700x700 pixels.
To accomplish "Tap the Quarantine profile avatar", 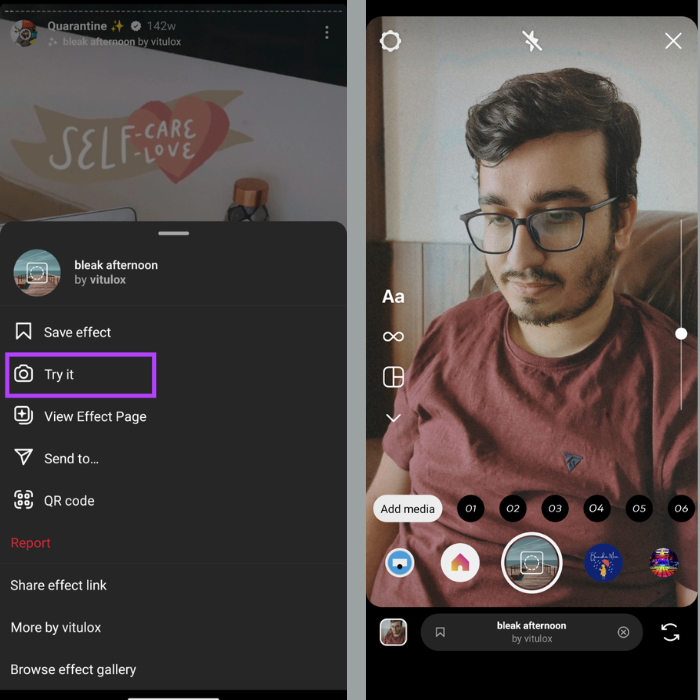I will tap(24, 33).
